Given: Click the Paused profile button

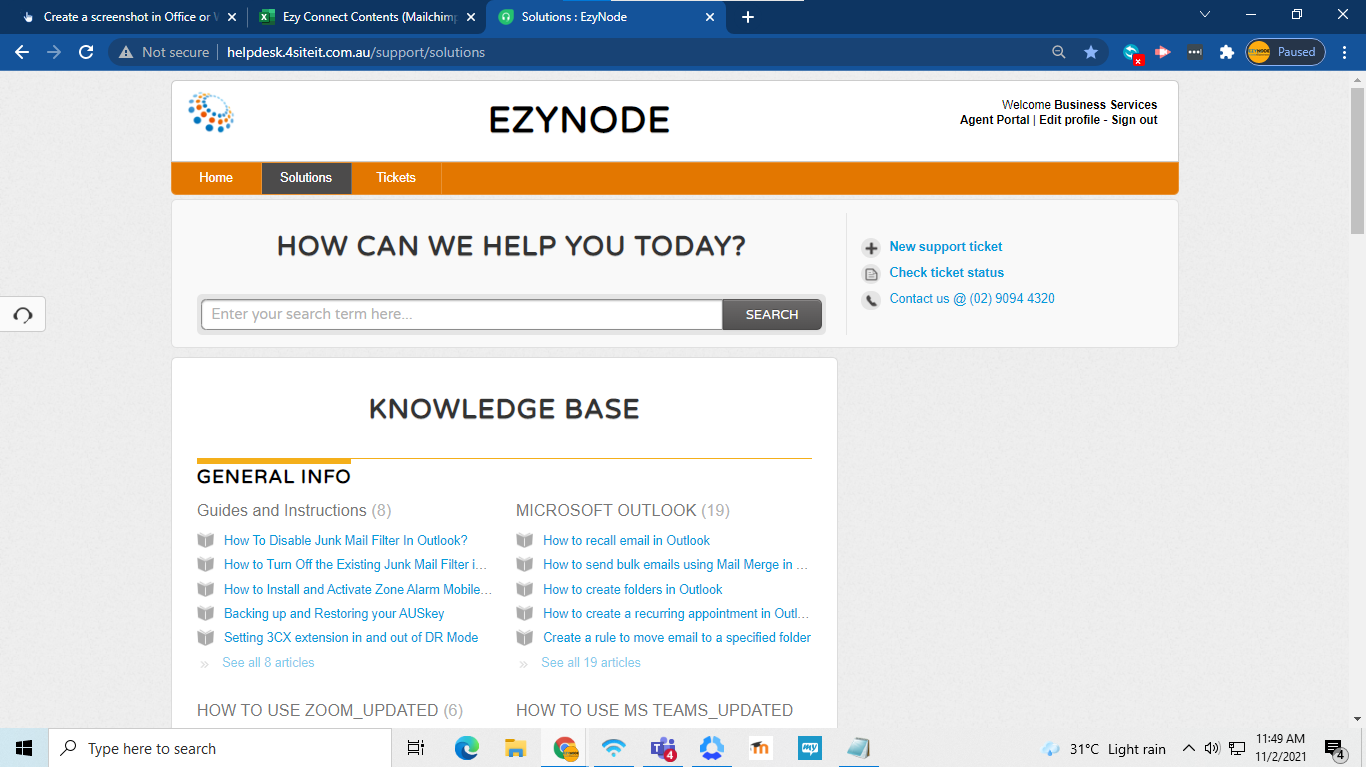Looking at the screenshot, I should [1285, 52].
